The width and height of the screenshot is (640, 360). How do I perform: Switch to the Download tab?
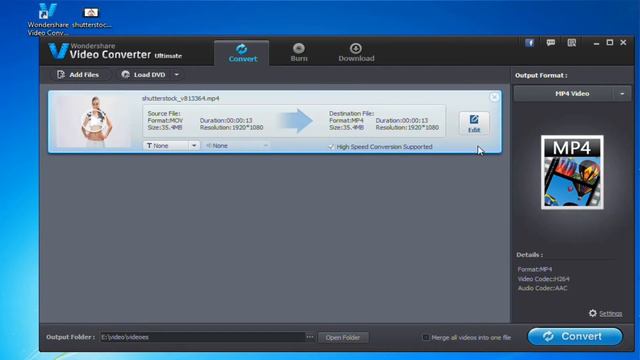point(356,53)
